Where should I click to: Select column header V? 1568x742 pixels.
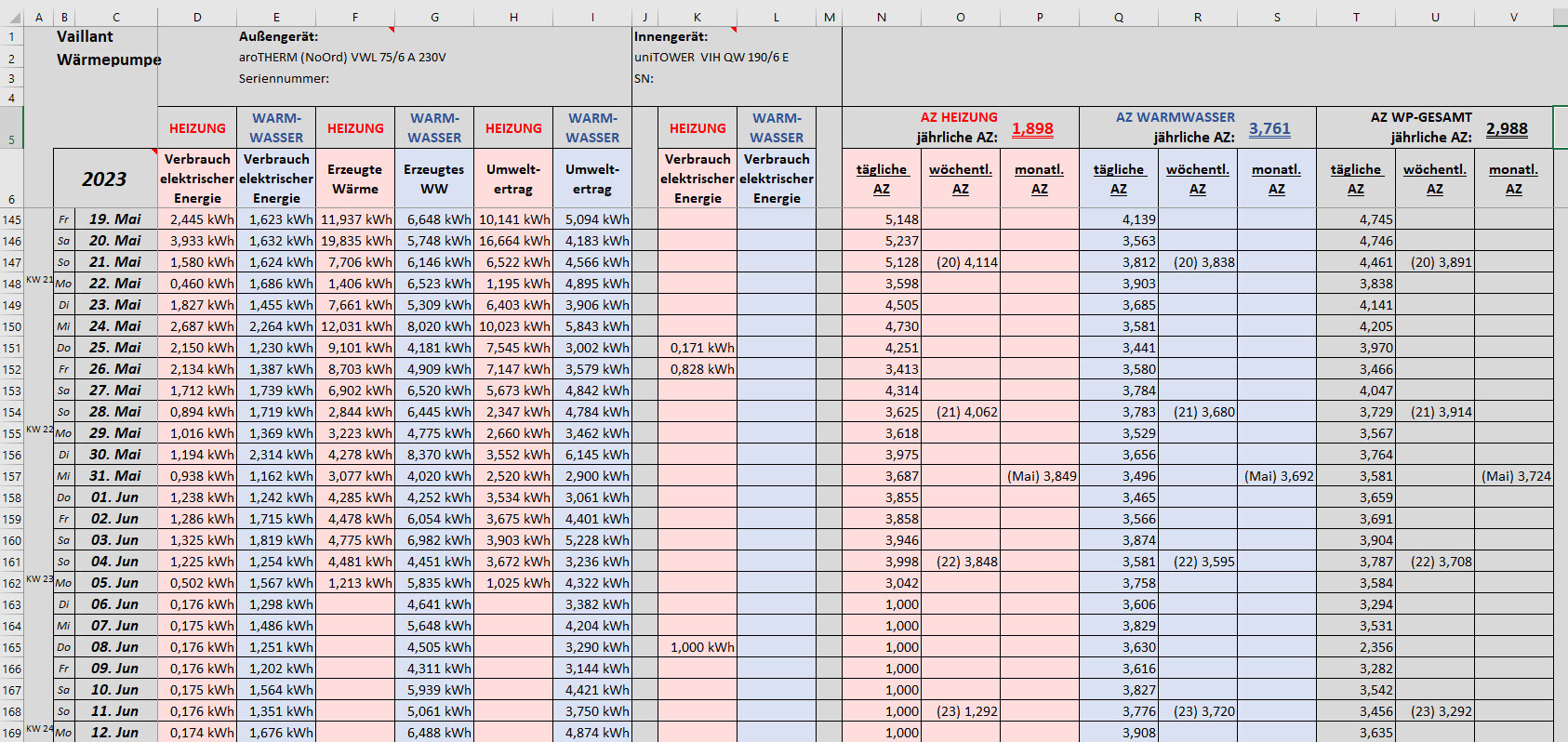[1513, 17]
